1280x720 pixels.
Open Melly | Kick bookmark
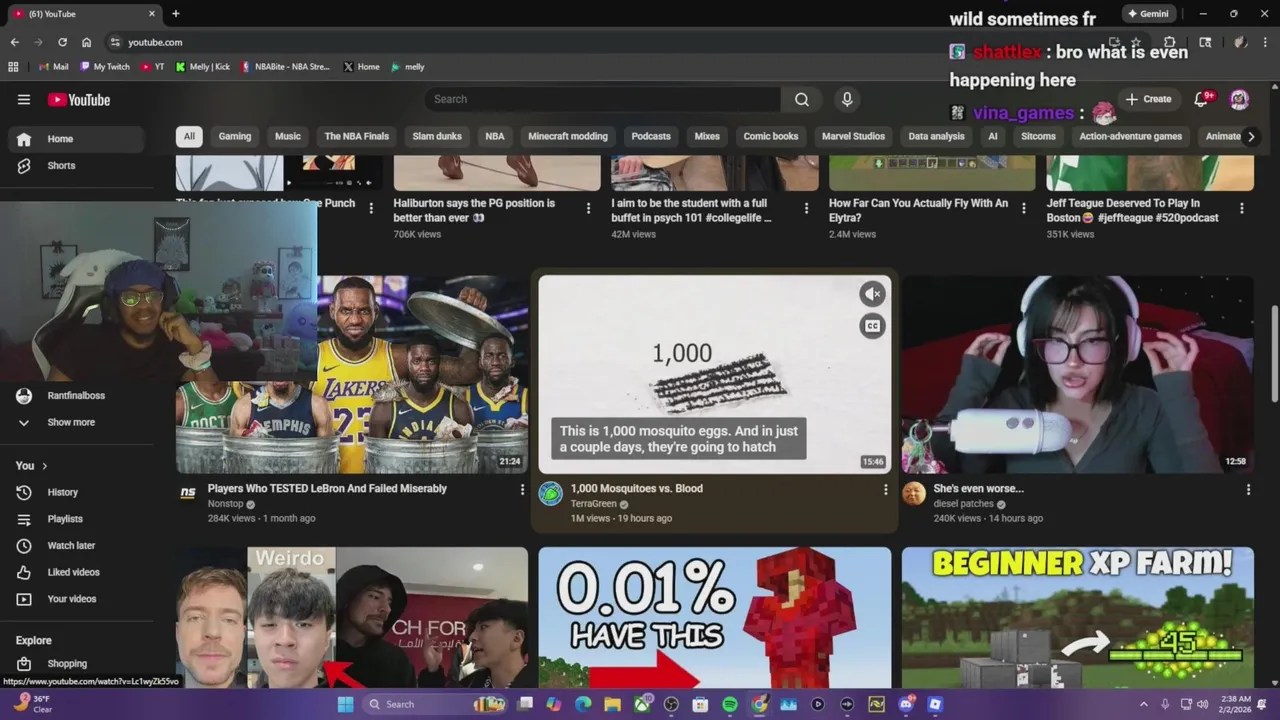pyautogui.click(x=202, y=67)
